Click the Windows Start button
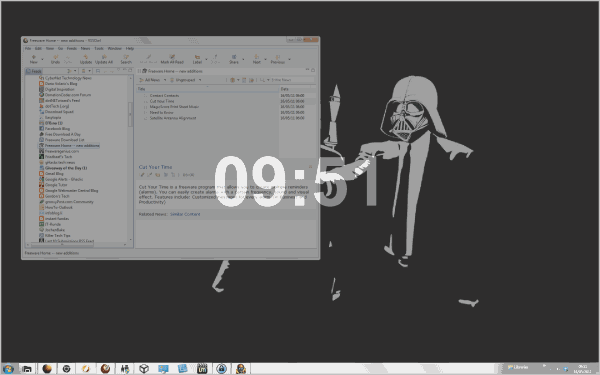The image size is (600, 375). 8,369
